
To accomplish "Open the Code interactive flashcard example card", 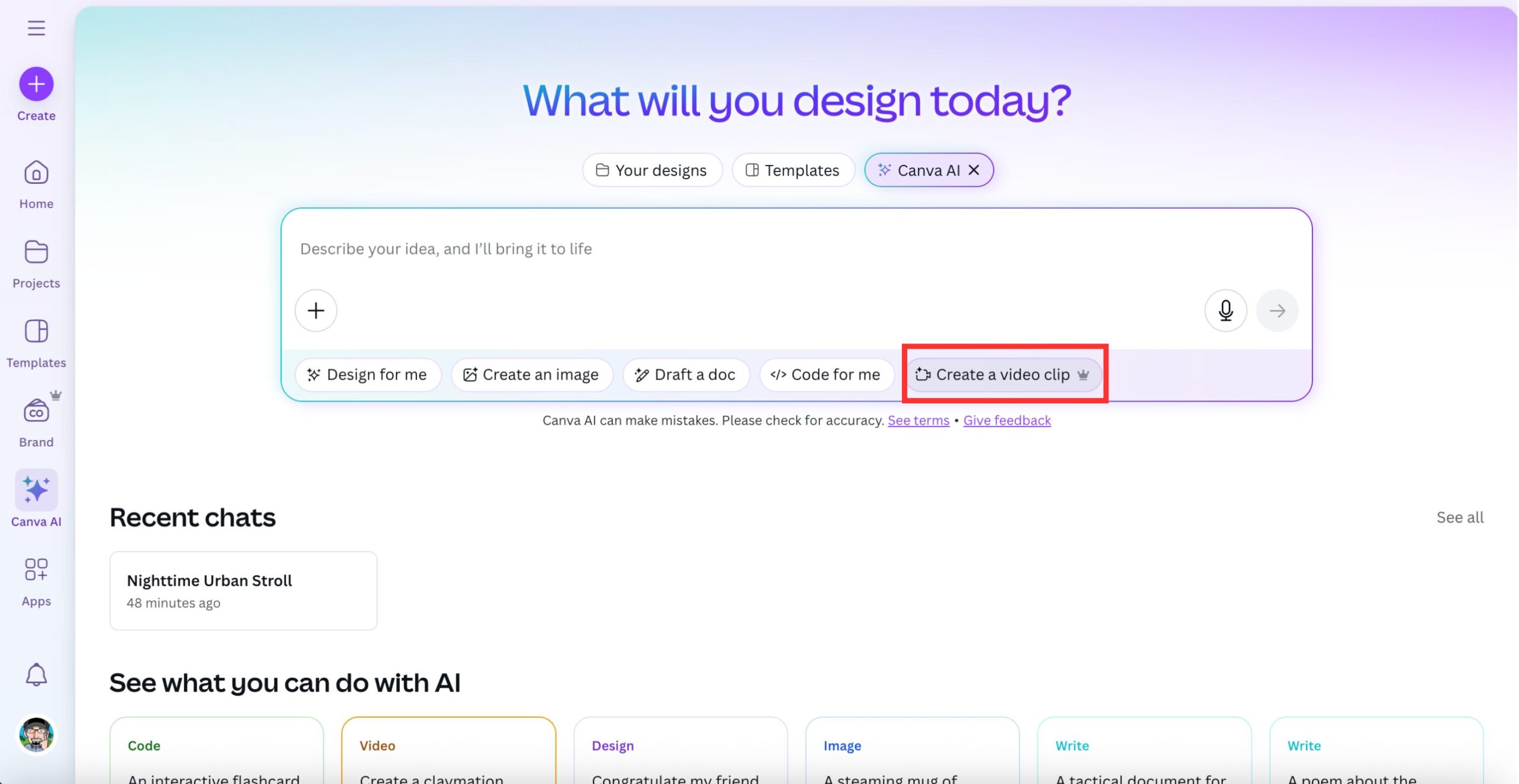I will [217, 750].
